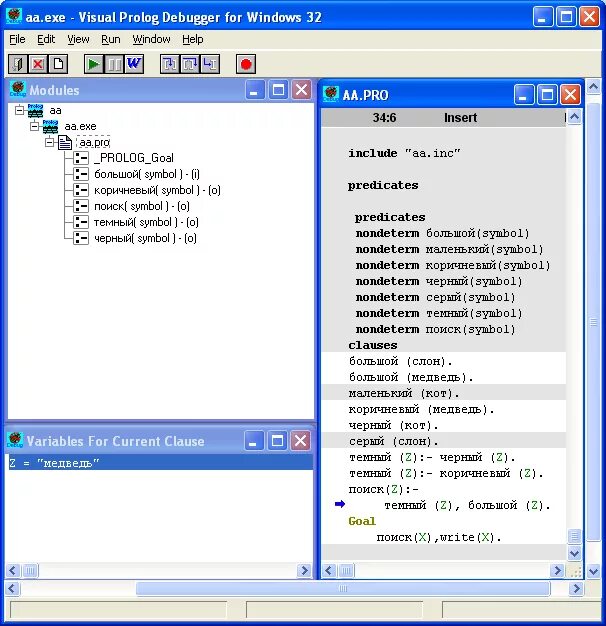Open the Edit menu
Image resolution: width=606 pixels, height=626 pixels.
(x=46, y=39)
